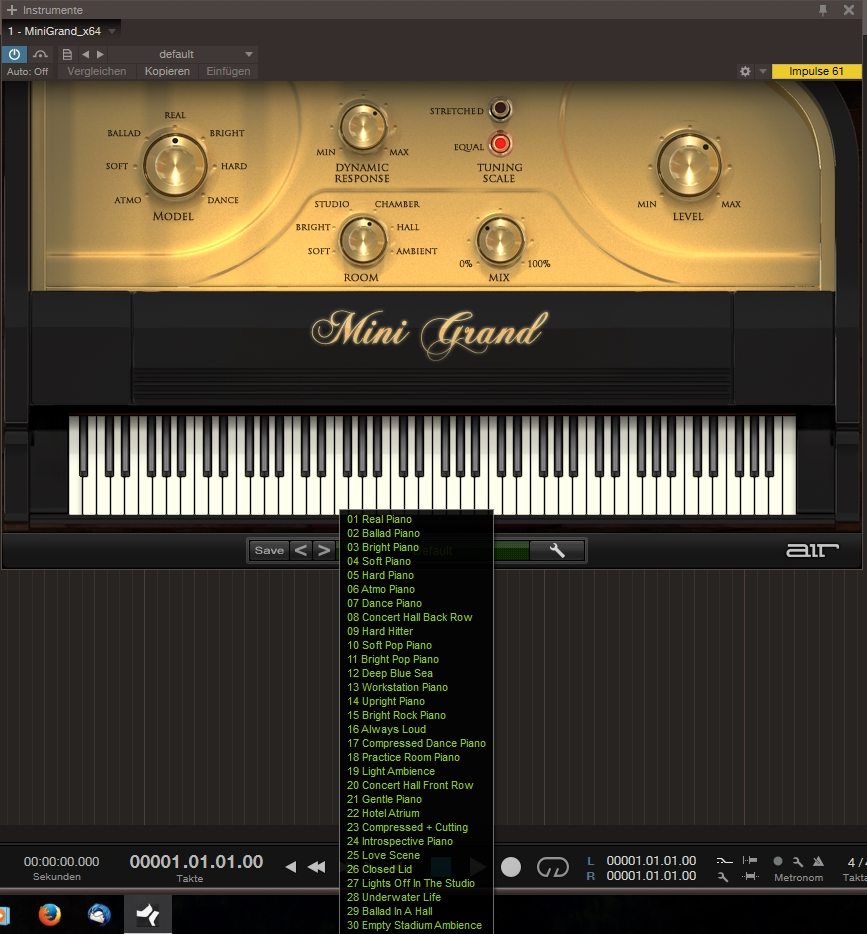867x934 pixels.
Task: Change Auto: Off automation setting
Action: (x=27, y=71)
